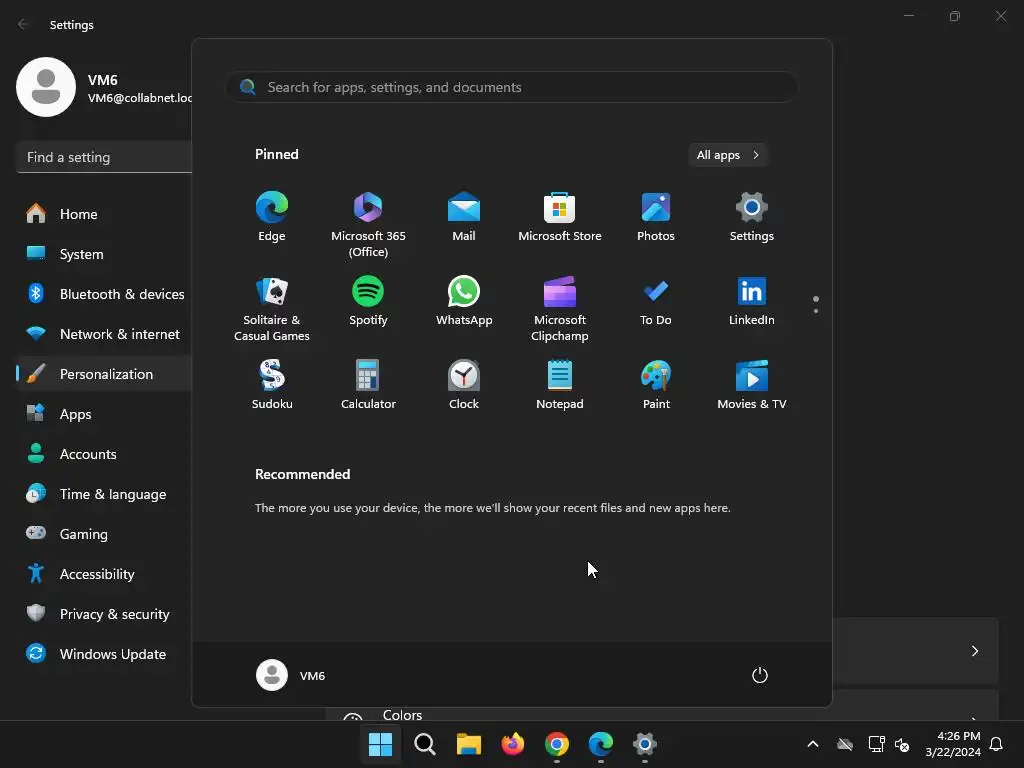Open VM6 user account in Start menu
Image resolution: width=1024 pixels, height=768 pixels.
click(291, 675)
